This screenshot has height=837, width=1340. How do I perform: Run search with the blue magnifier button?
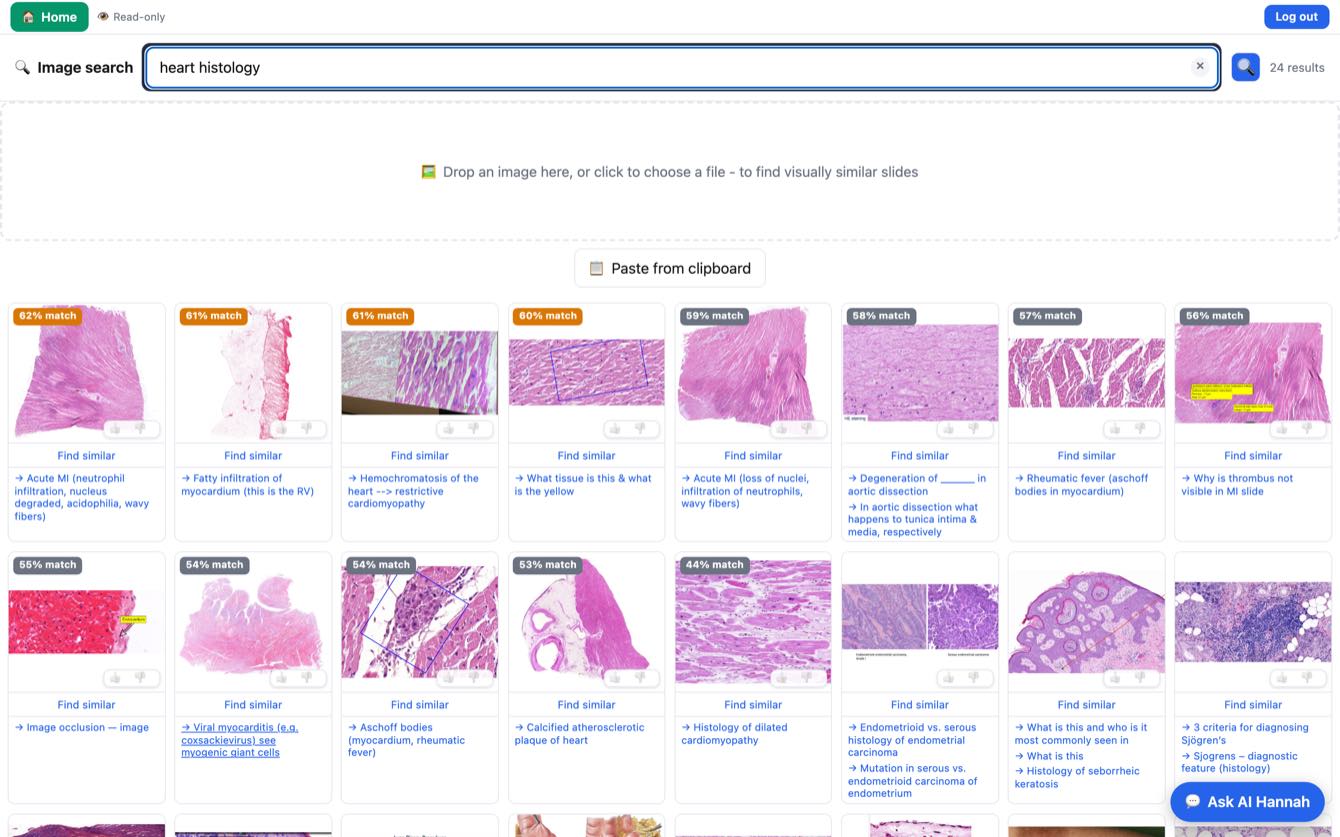[x=1245, y=67]
